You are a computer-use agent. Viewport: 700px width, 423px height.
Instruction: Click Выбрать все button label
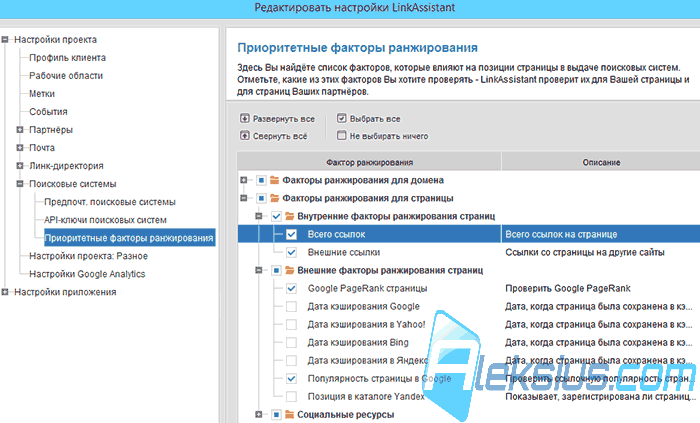[x=375, y=119]
